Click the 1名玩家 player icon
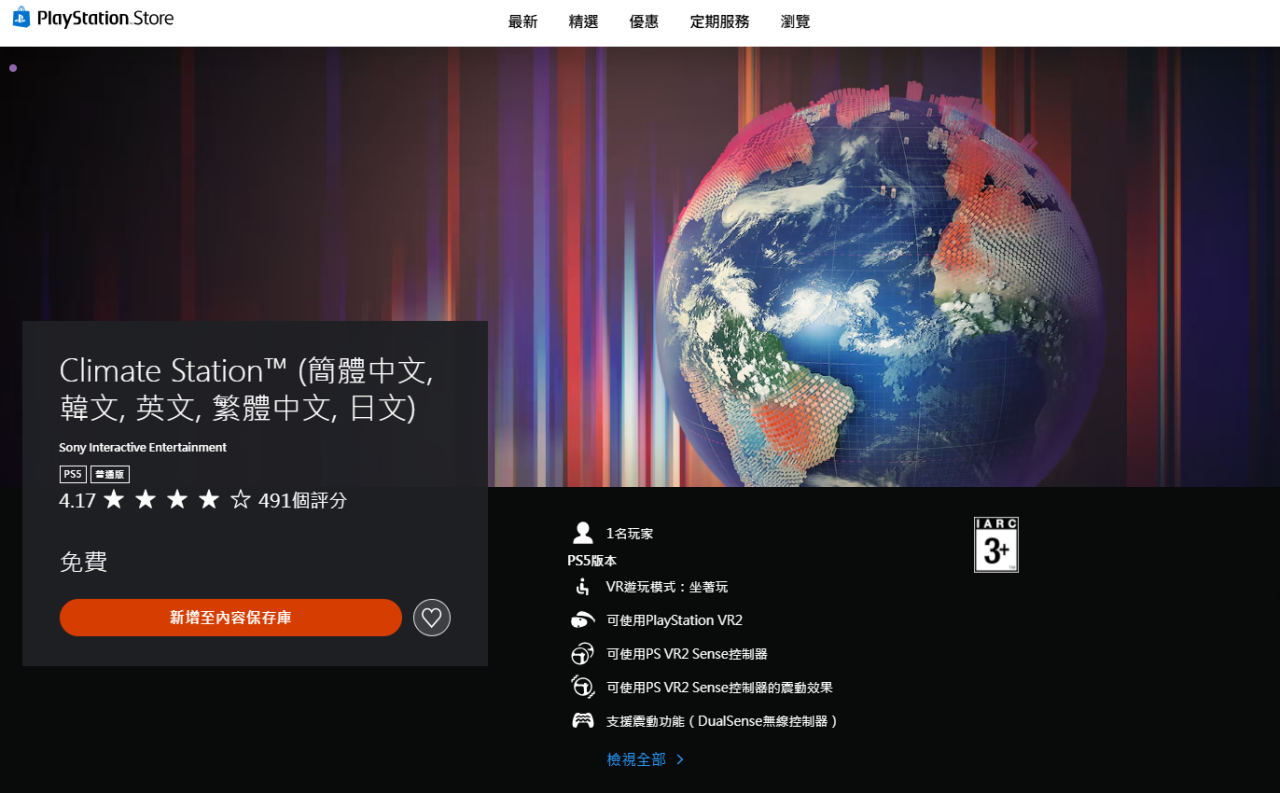This screenshot has width=1280, height=793. point(582,533)
